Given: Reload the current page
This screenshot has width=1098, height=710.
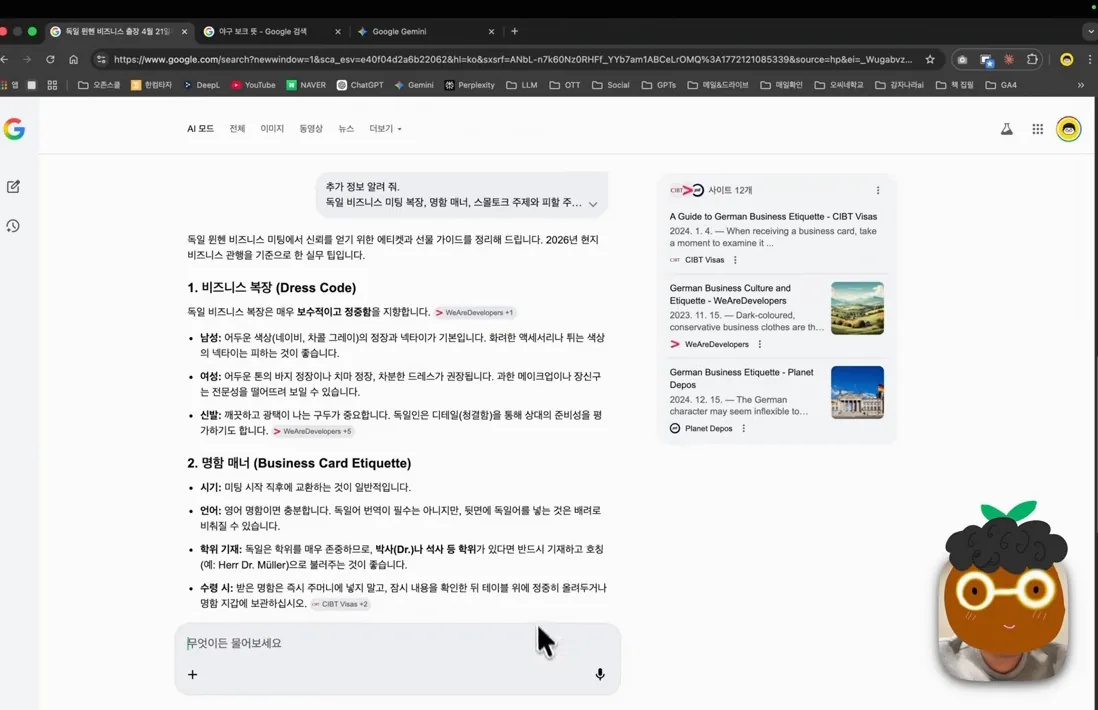Looking at the screenshot, I should click(50, 60).
